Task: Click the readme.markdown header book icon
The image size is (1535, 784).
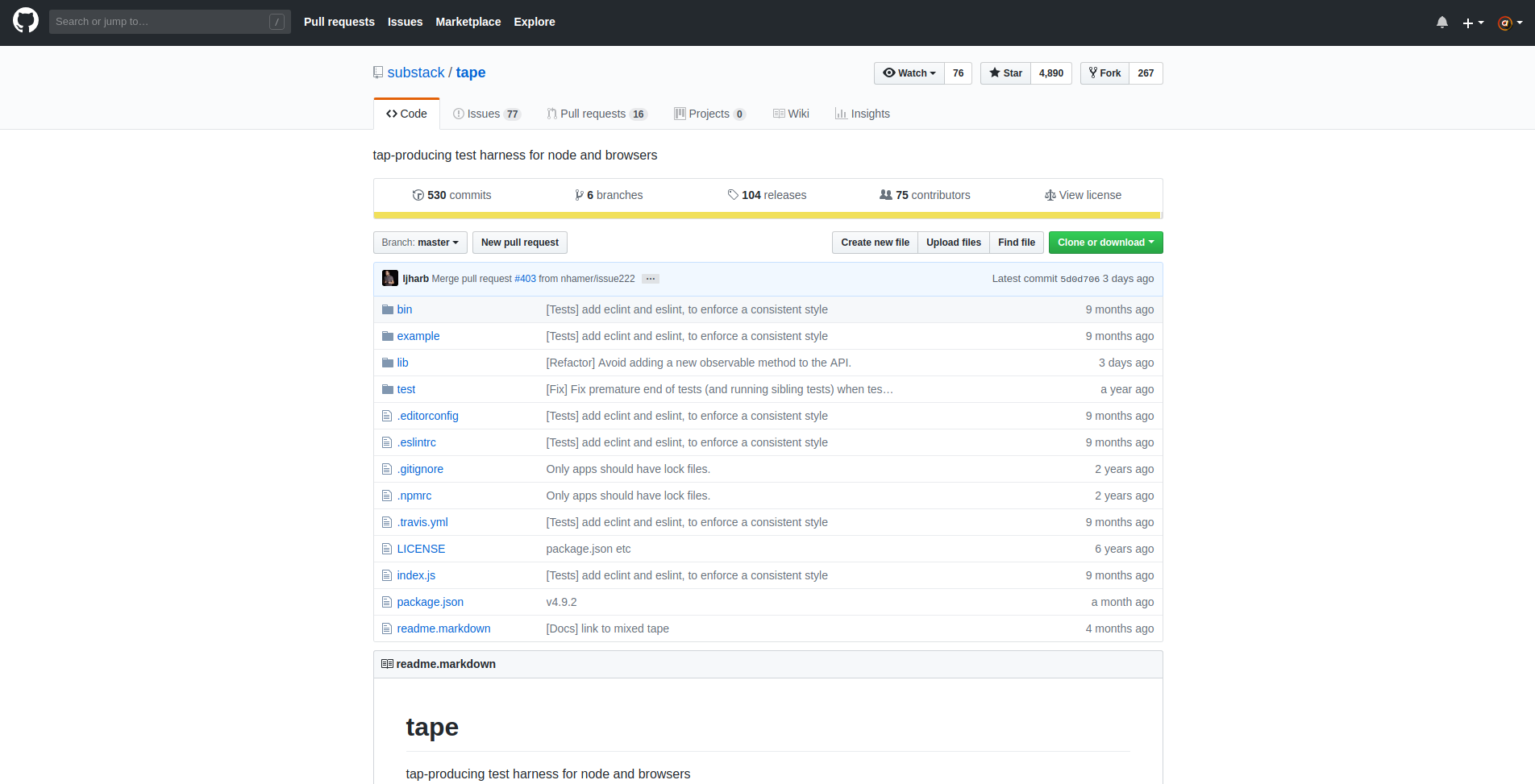Action: (387, 664)
